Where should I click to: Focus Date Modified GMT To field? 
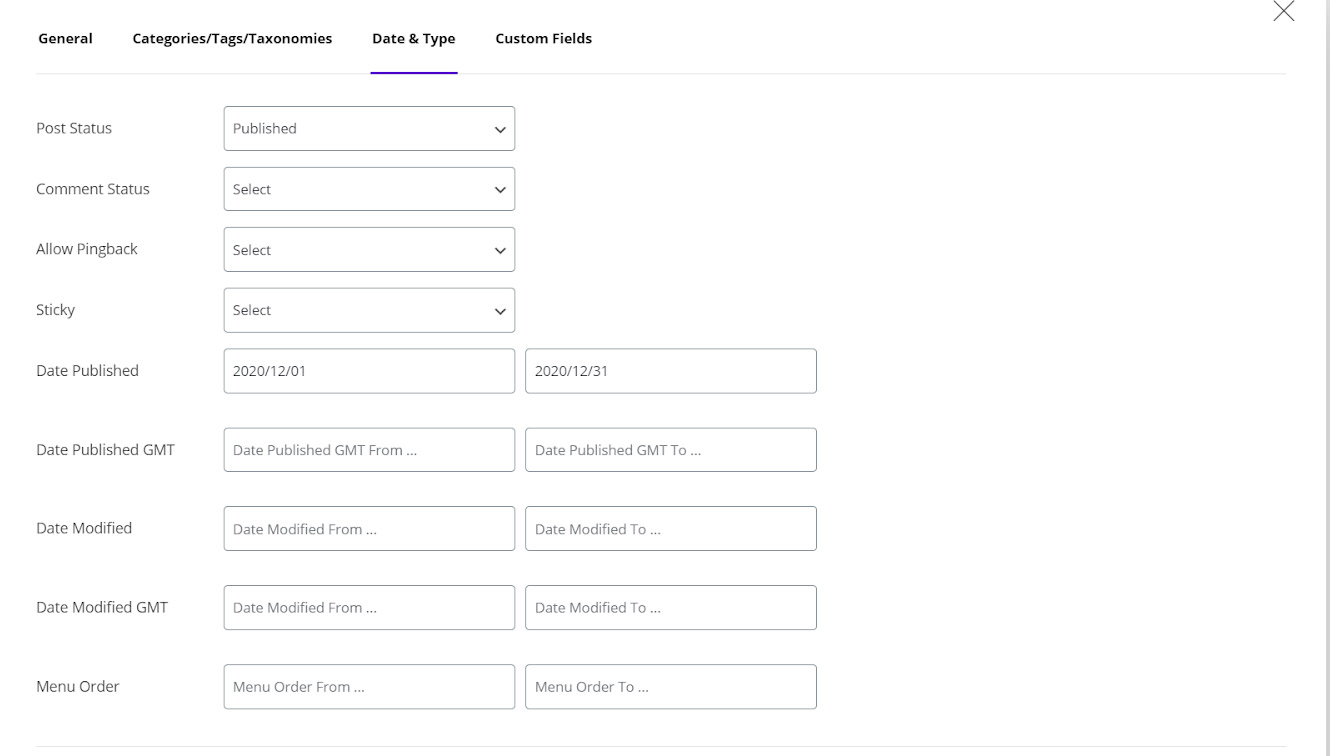pyautogui.click(x=671, y=608)
